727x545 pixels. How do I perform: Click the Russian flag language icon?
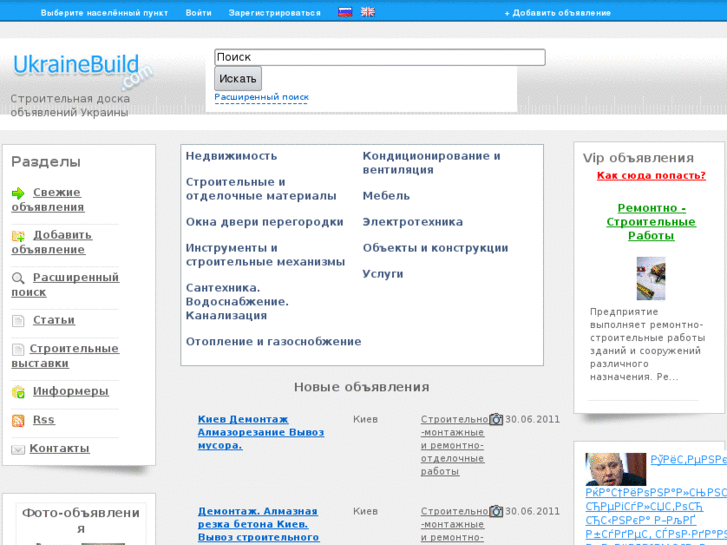[x=345, y=12]
